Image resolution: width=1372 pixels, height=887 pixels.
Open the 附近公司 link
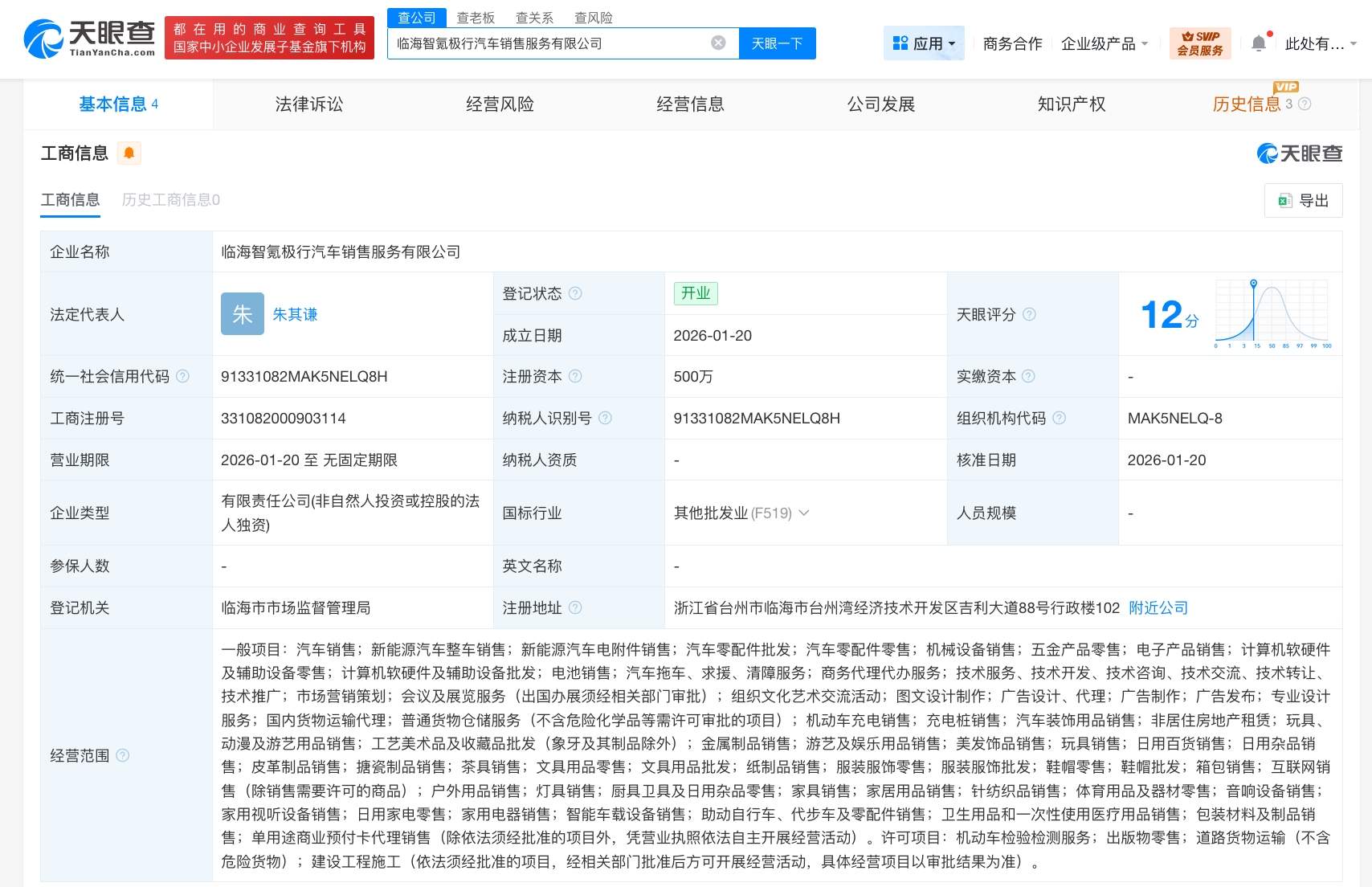(x=1158, y=607)
